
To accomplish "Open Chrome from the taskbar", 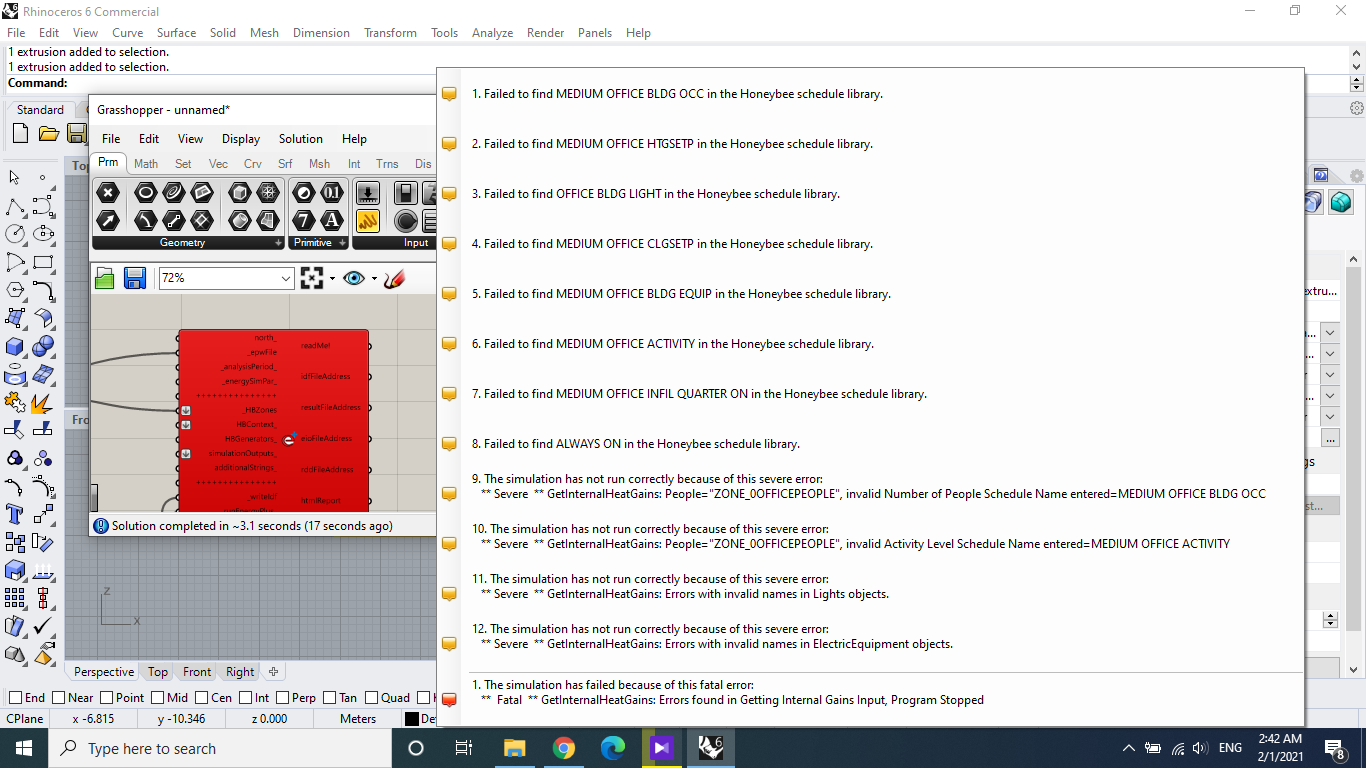I will (x=564, y=748).
